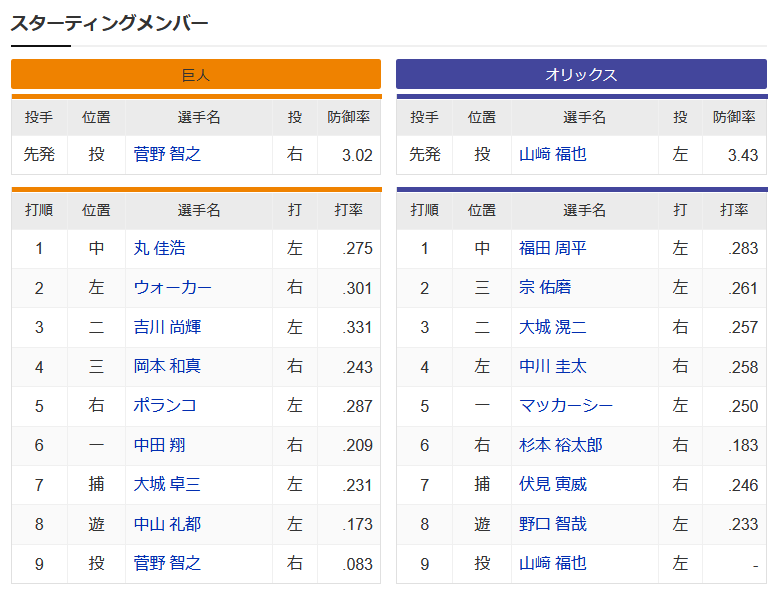The image size is (774, 594).
Task: Open 山﨑 福也 link in ninth batting slot
Action: [x=553, y=563]
